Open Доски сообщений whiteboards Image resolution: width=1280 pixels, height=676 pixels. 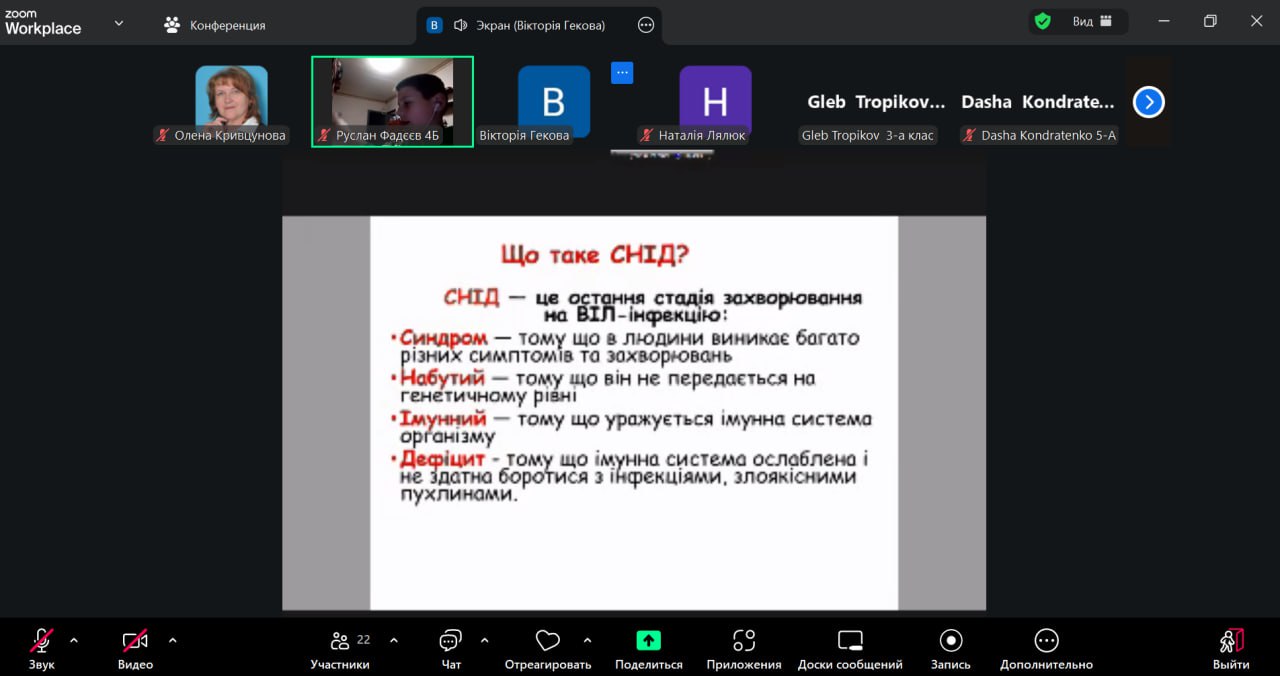pos(850,641)
